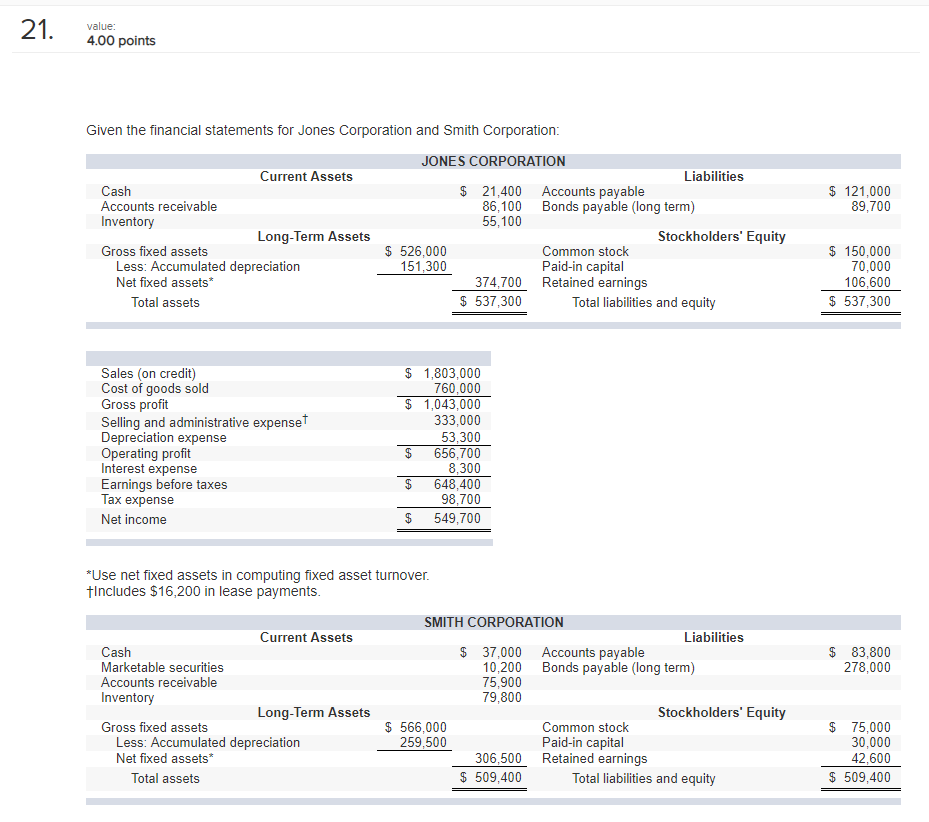
Task: Click the '4.00 points' value text
Action: 121,41
